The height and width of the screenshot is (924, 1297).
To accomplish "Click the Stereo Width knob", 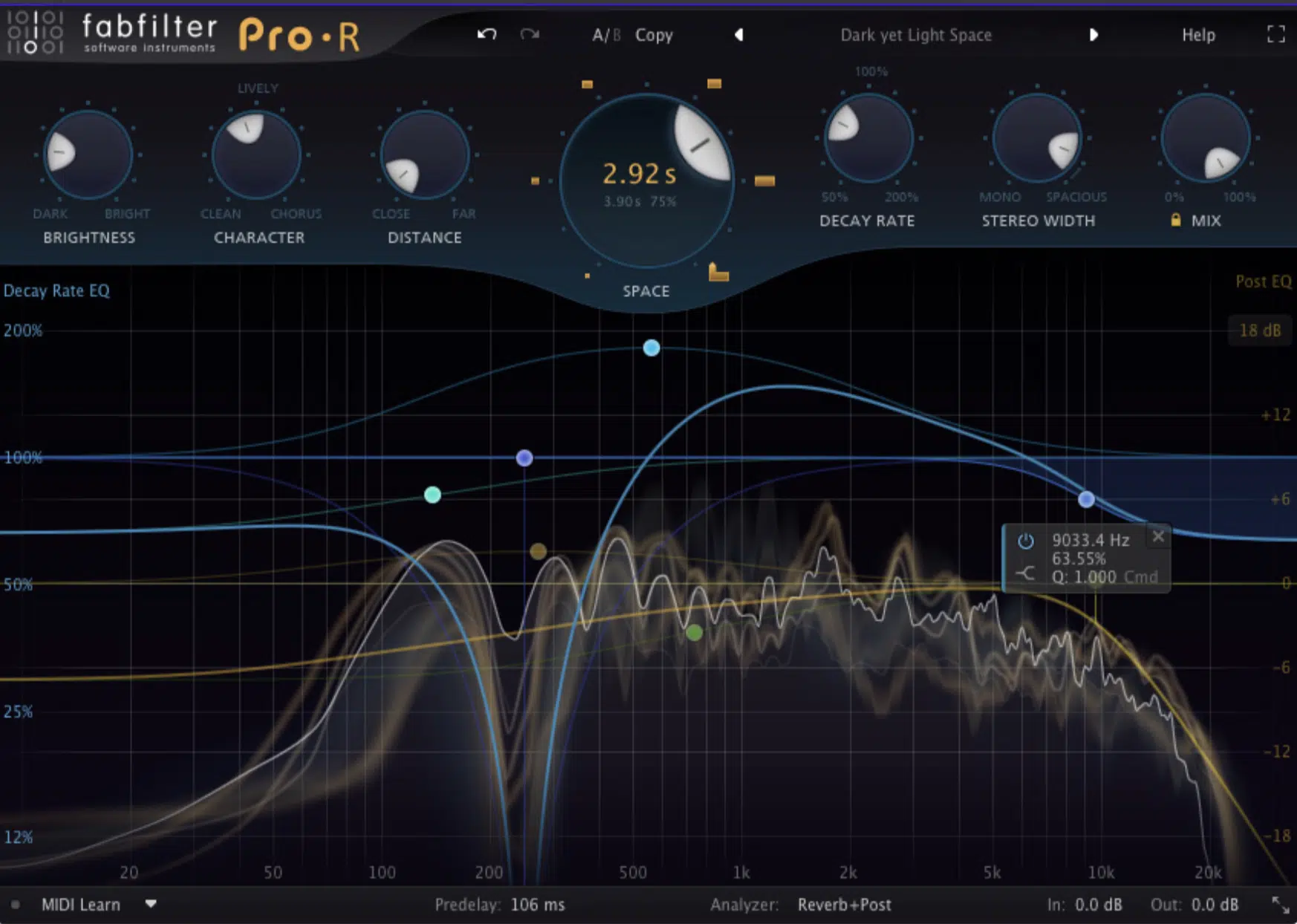I will point(1037,137).
